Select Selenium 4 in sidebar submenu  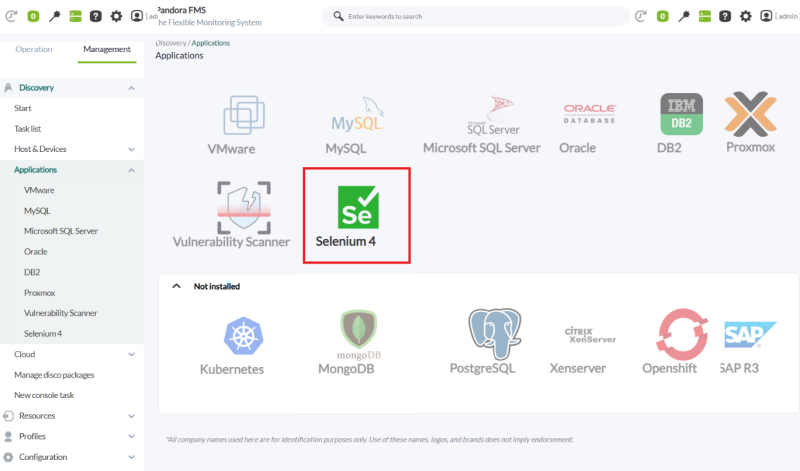click(43, 333)
